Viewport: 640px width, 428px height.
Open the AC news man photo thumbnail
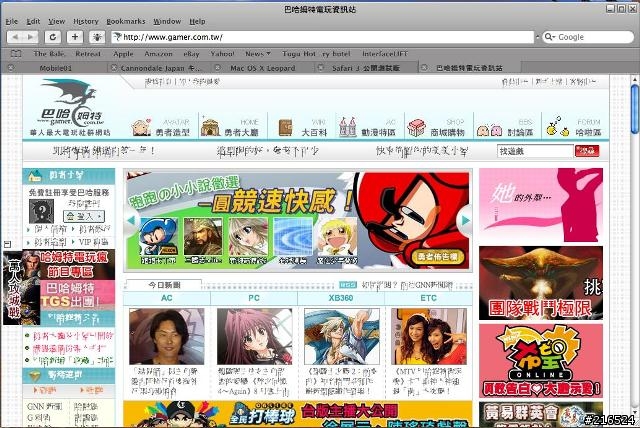pos(167,337)
